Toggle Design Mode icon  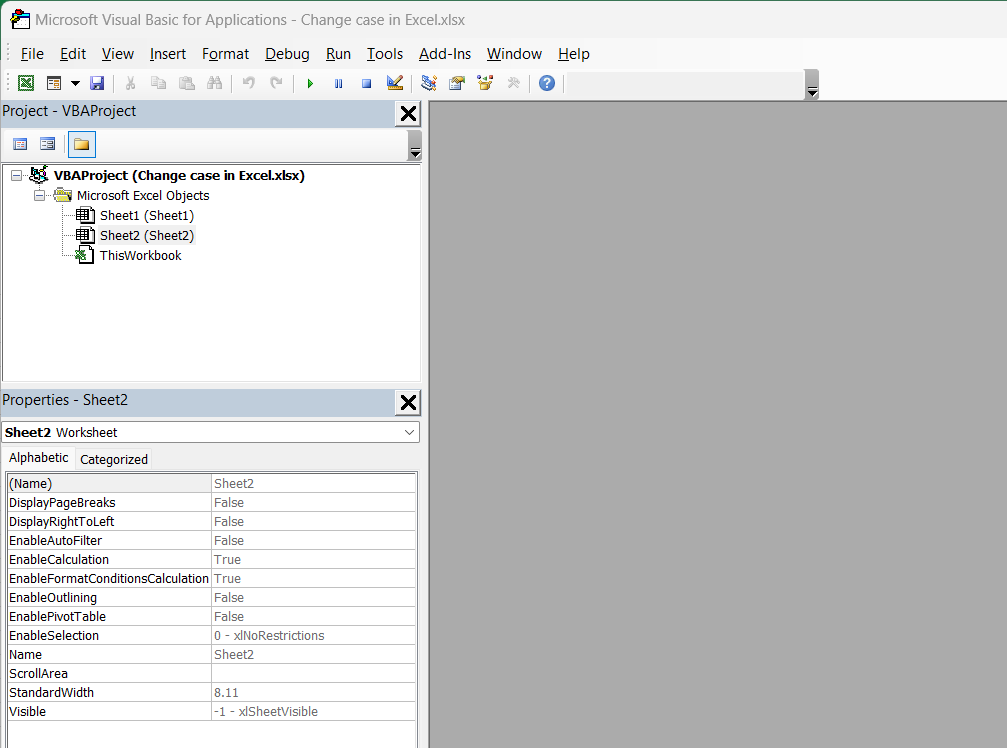pos(395,83)
